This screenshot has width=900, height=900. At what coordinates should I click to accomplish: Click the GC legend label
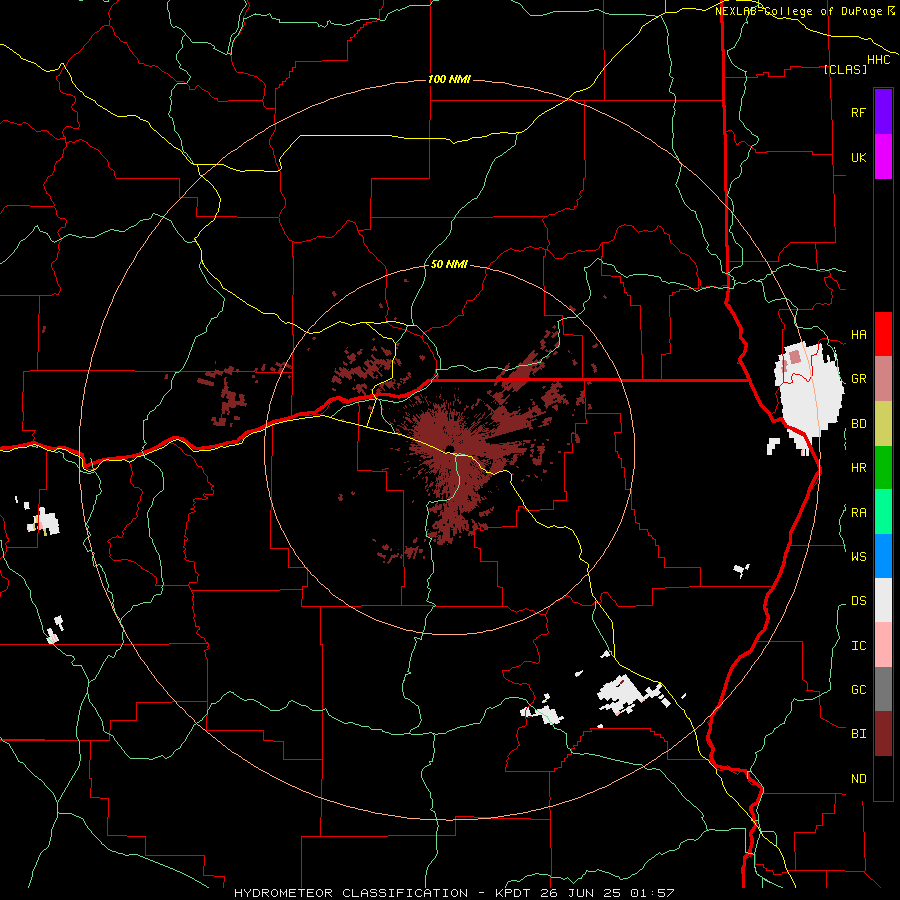point(858,690)
